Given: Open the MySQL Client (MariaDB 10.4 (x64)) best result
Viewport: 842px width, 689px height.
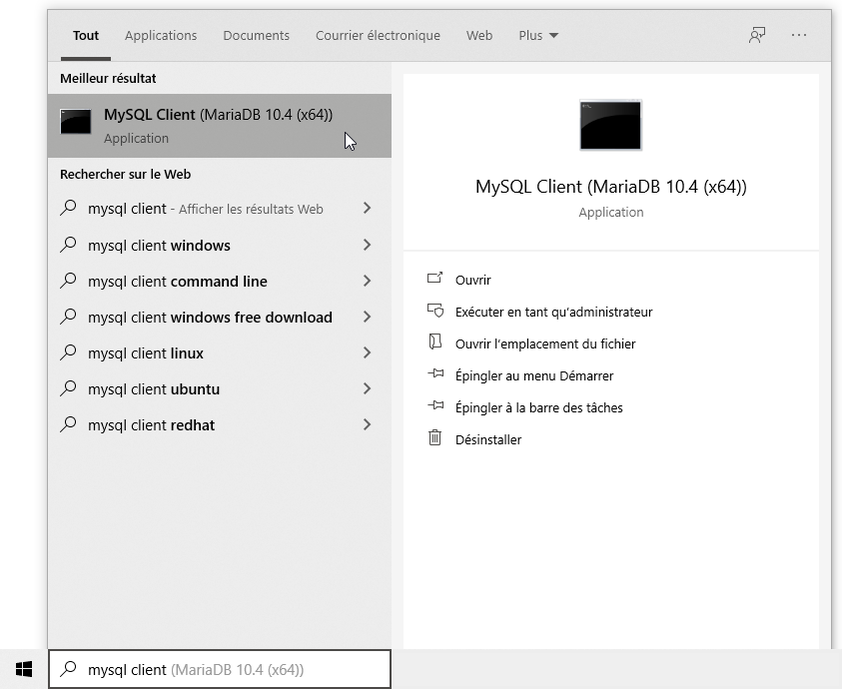Looking at the screenshot, I should [219, 126].
